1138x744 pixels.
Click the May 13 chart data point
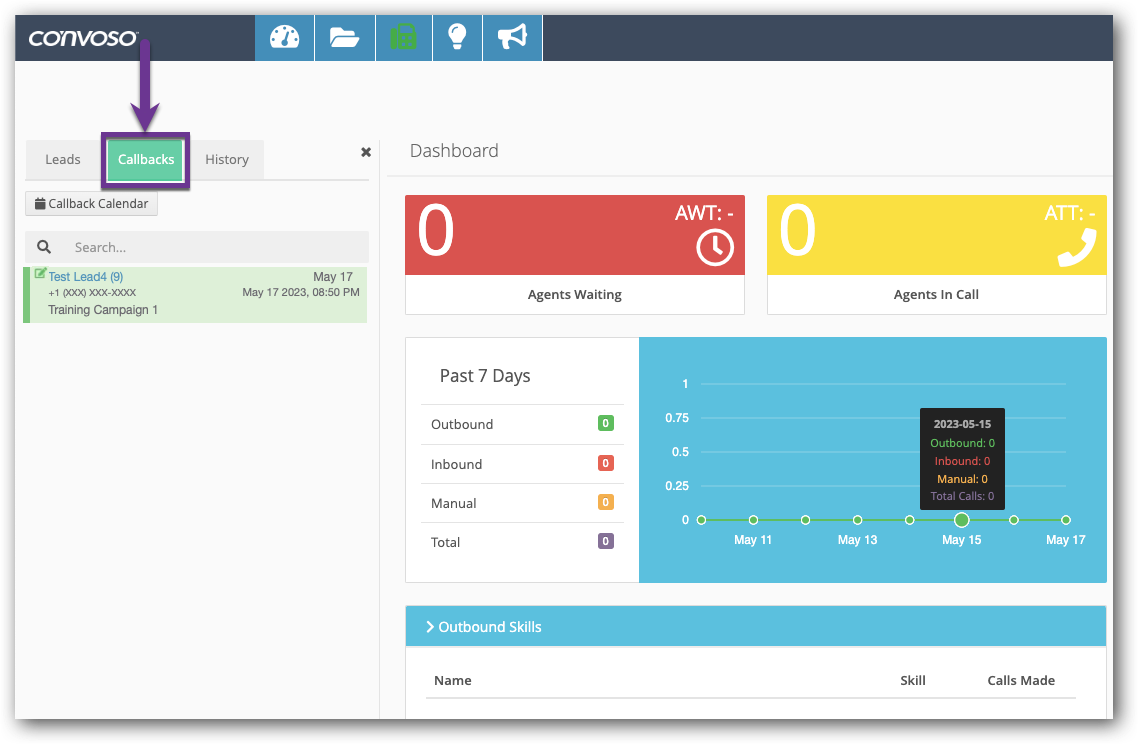858,520
